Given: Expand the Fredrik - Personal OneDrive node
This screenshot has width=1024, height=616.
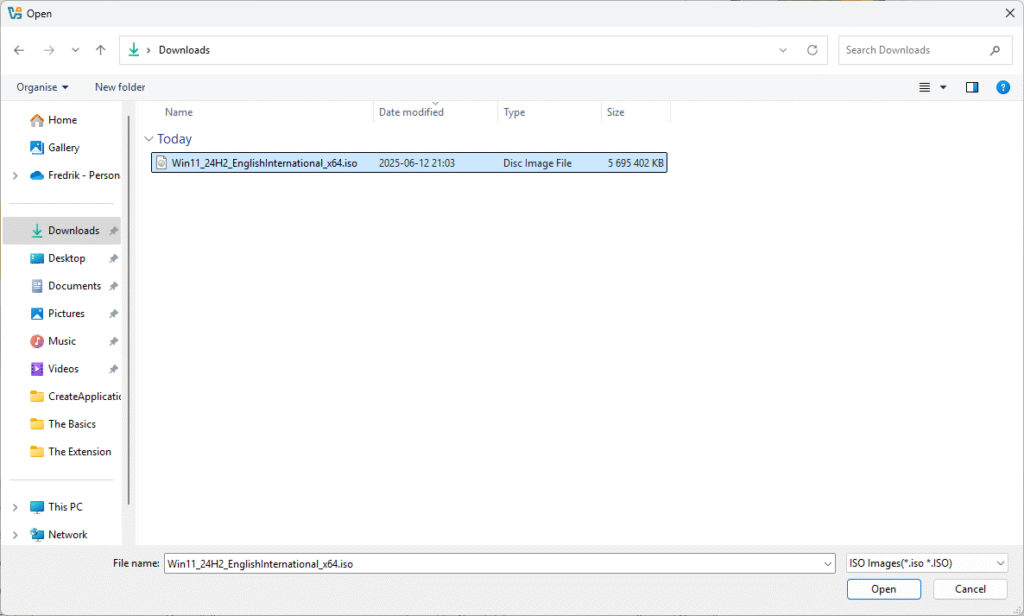Looking at the screenshot, I should (15, 176).
